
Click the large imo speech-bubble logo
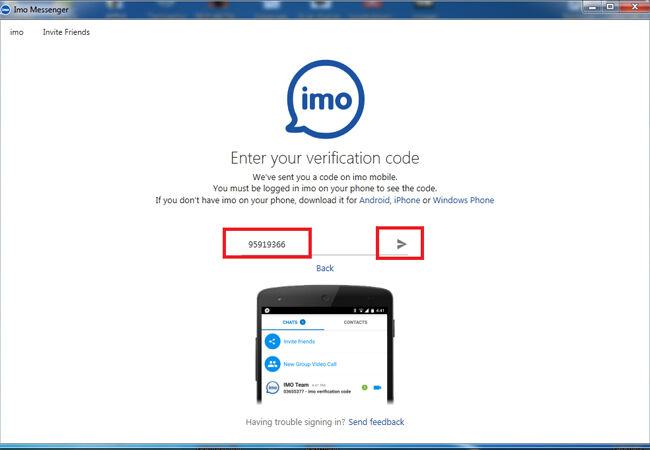click(325, 99)
